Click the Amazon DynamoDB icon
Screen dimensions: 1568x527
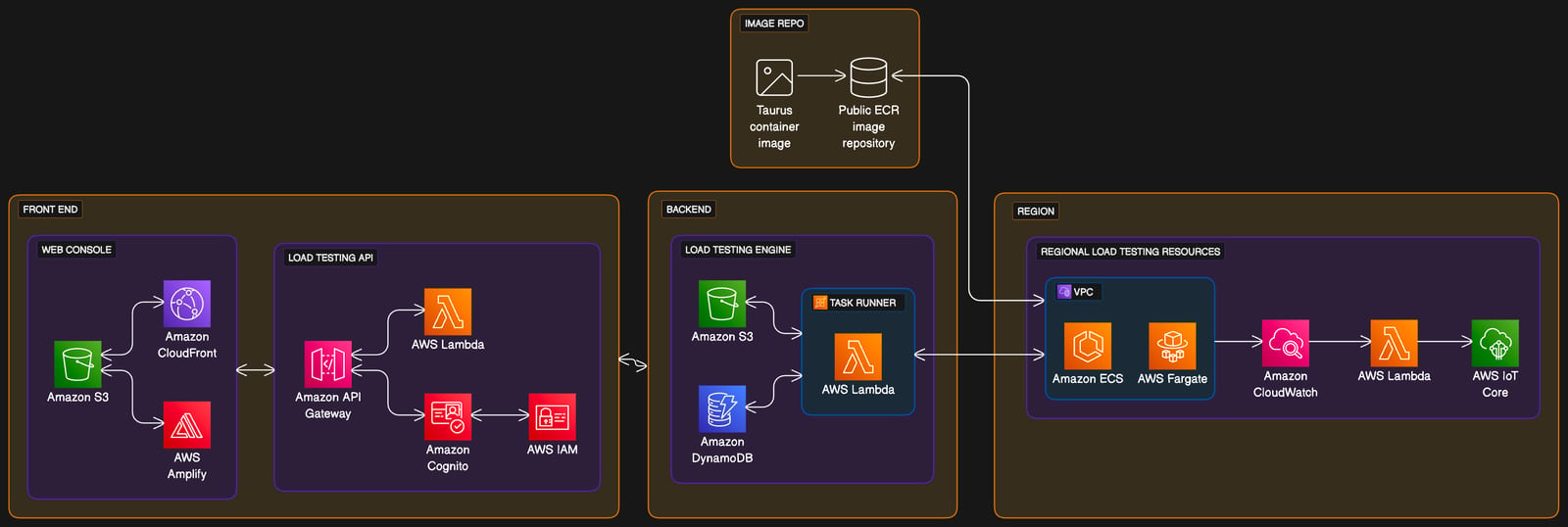click(x=722, y=408)
